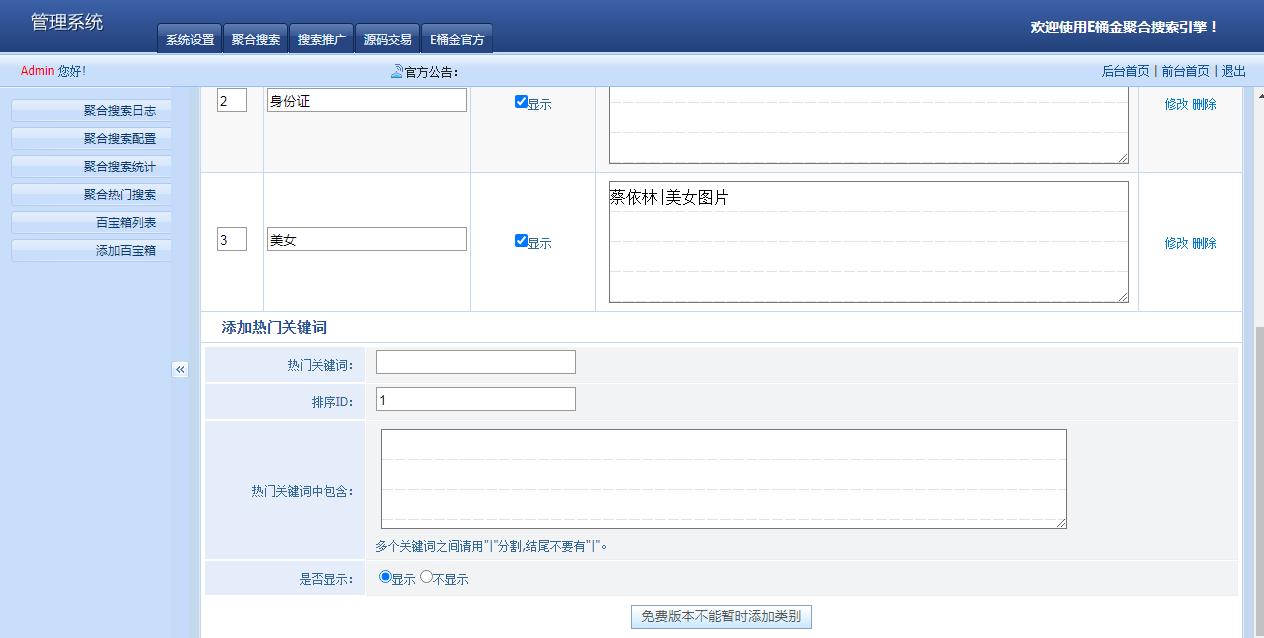Click the 排序ID input field
1264x638 pixels.
coord(476,399)
